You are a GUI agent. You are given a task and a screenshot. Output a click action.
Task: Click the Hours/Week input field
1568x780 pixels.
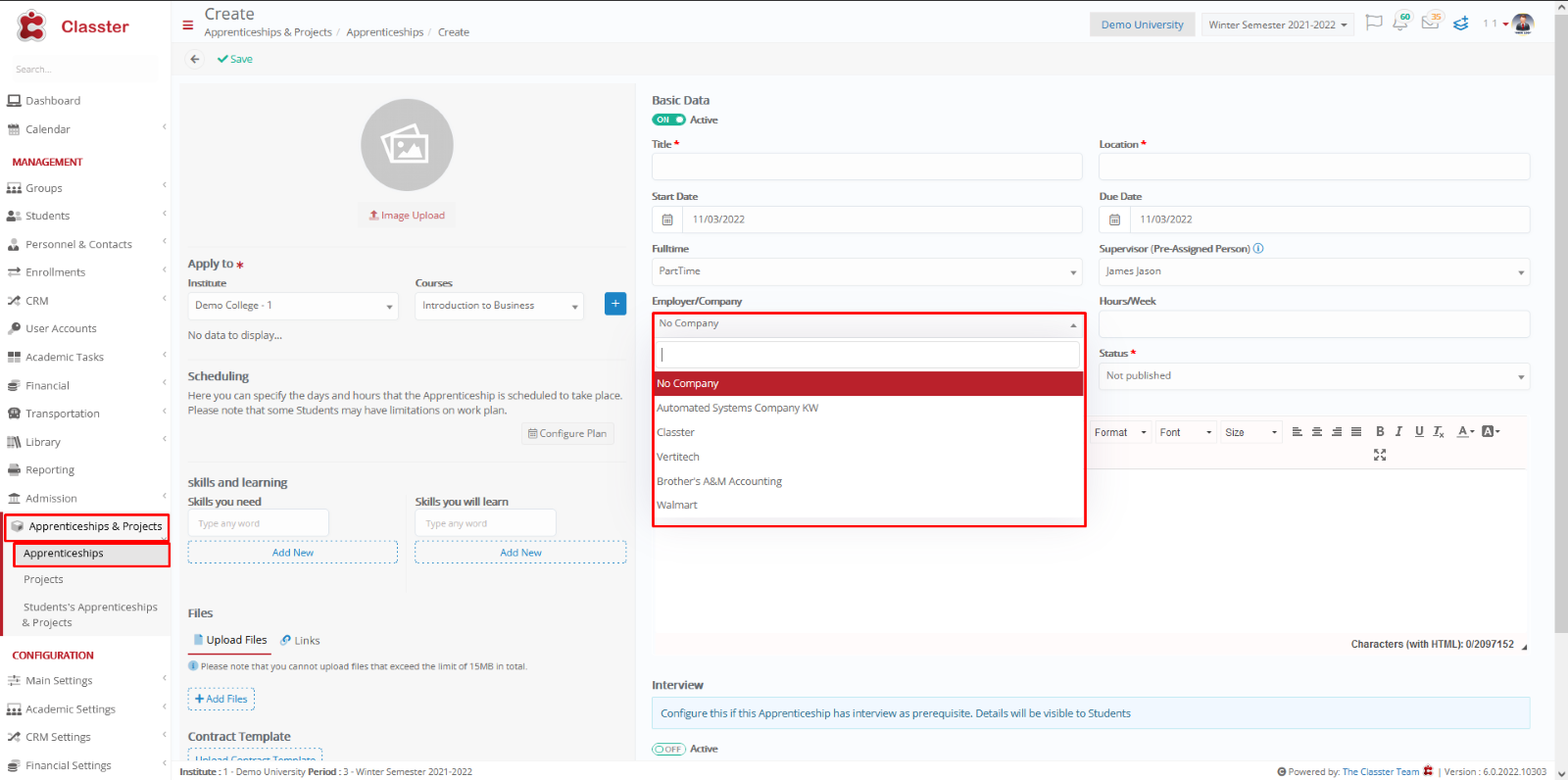[x=1314, y=324]
